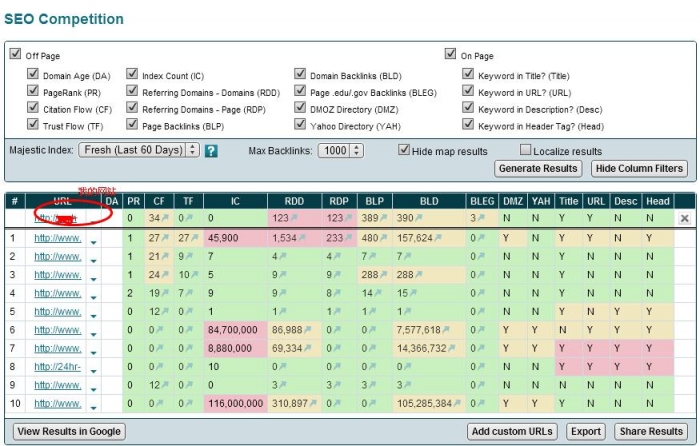
Task: Open arrow link next to RDD 1,534
Action: pos(301,238)
